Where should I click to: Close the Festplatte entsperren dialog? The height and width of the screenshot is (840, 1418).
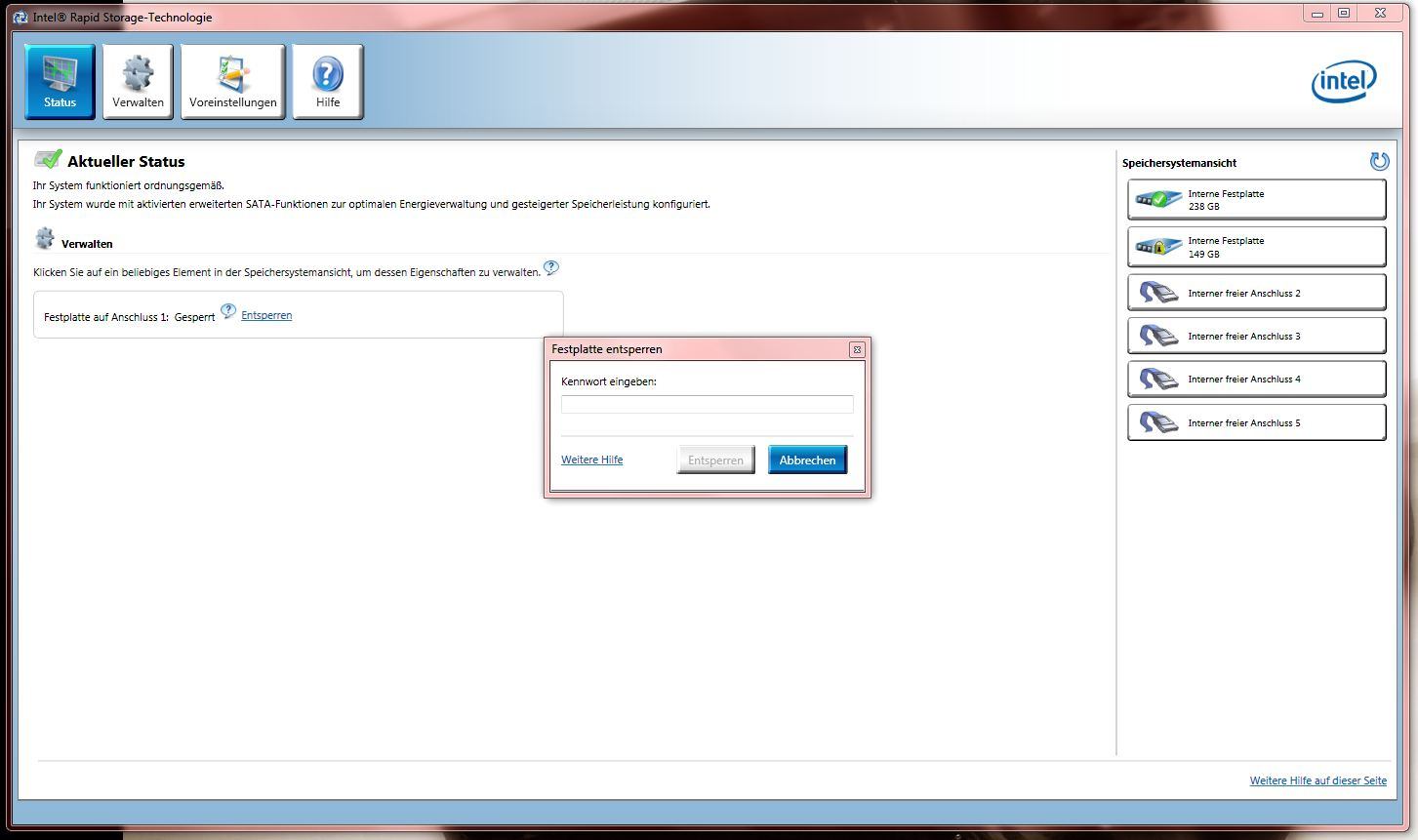pos(857,349)
